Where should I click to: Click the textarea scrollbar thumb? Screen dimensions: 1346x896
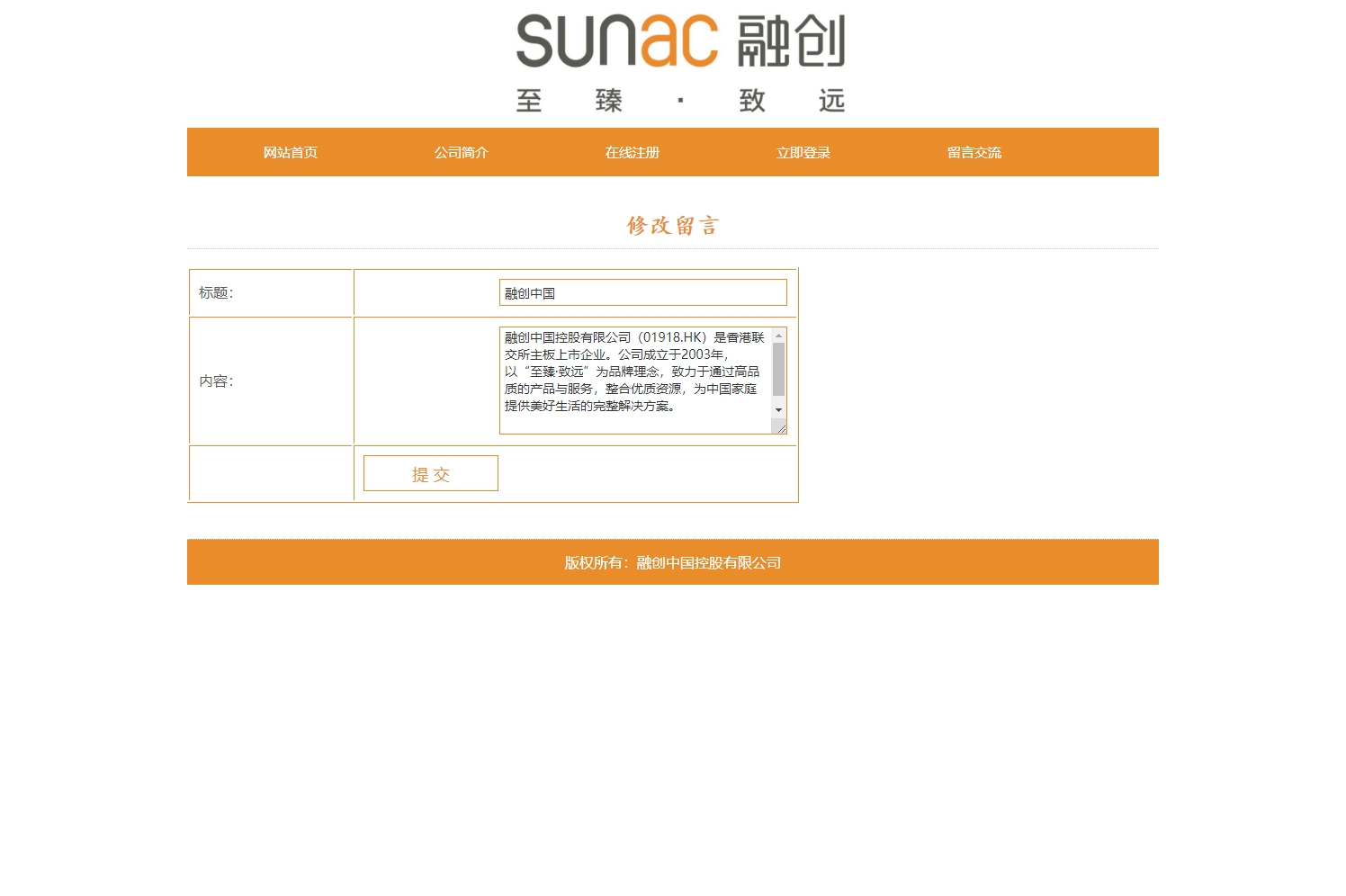click(779, 369)
